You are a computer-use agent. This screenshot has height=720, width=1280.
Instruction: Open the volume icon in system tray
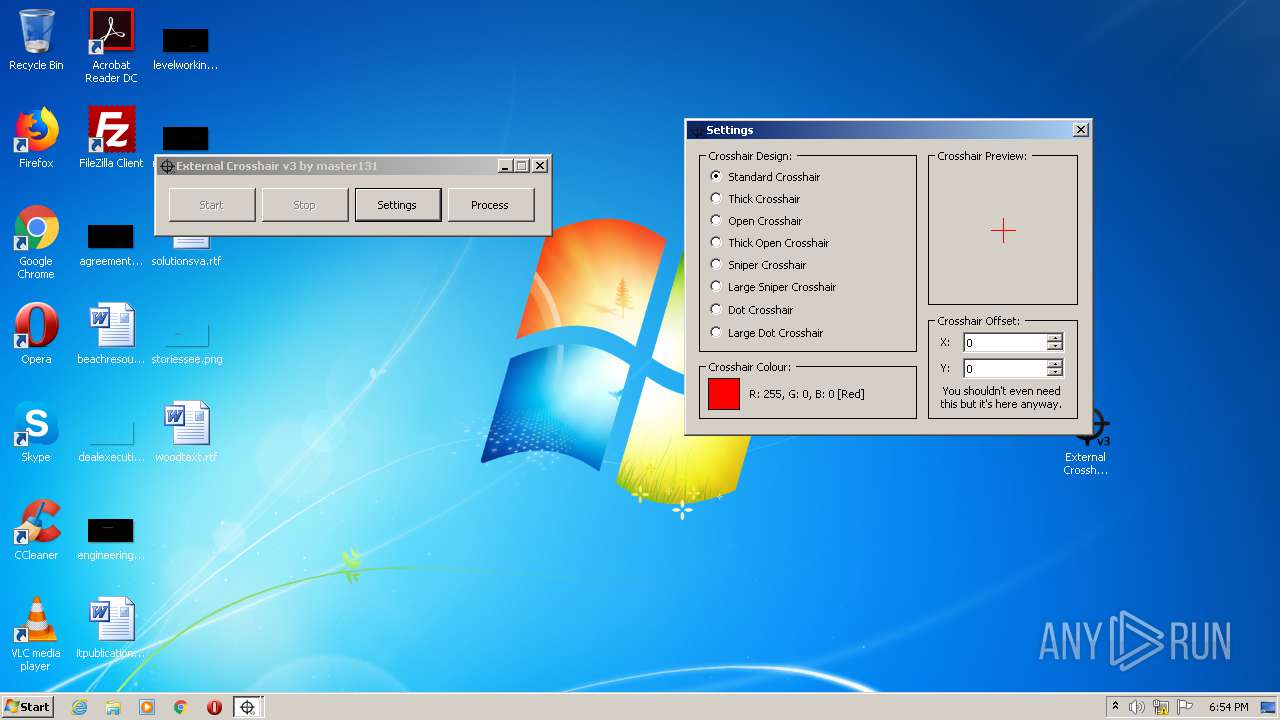click(x=1137, y=707)
